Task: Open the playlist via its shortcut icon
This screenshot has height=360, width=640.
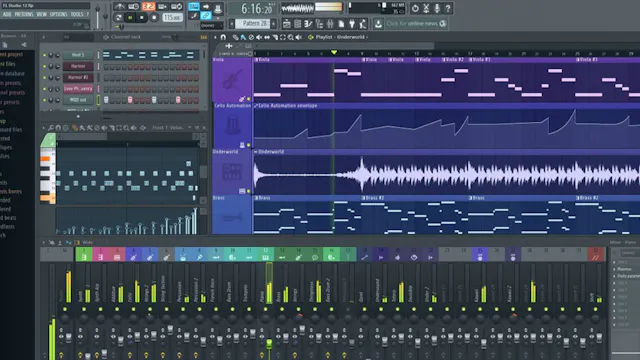Action: [287, 24]
